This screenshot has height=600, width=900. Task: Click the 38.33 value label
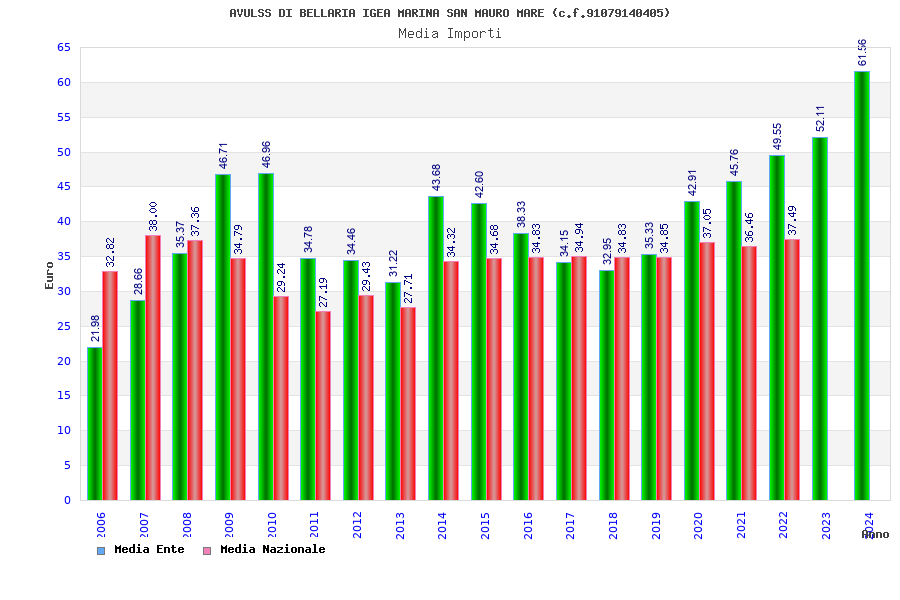[521, 214]
